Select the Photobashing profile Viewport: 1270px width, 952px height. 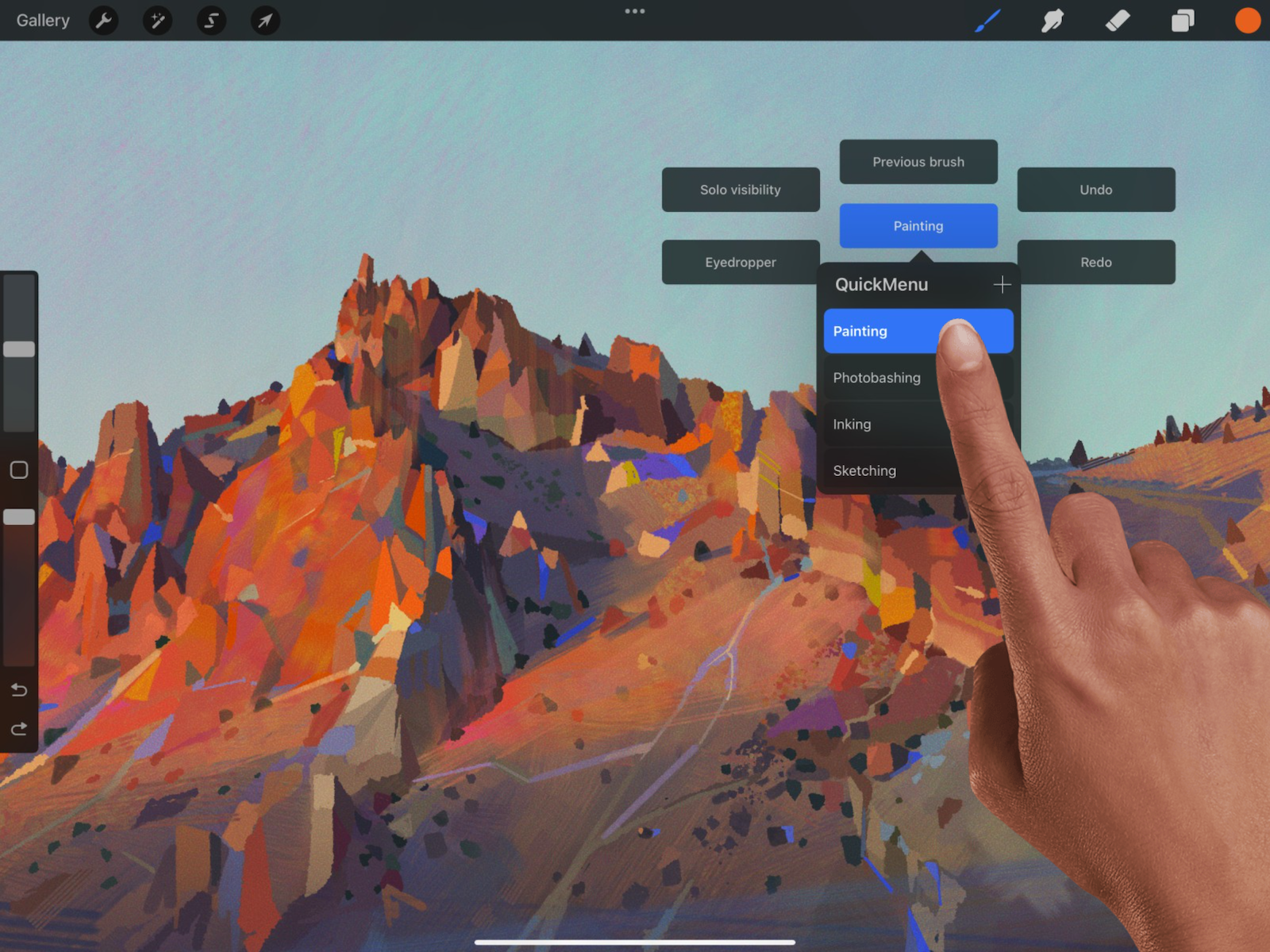(x=918, y=378)
